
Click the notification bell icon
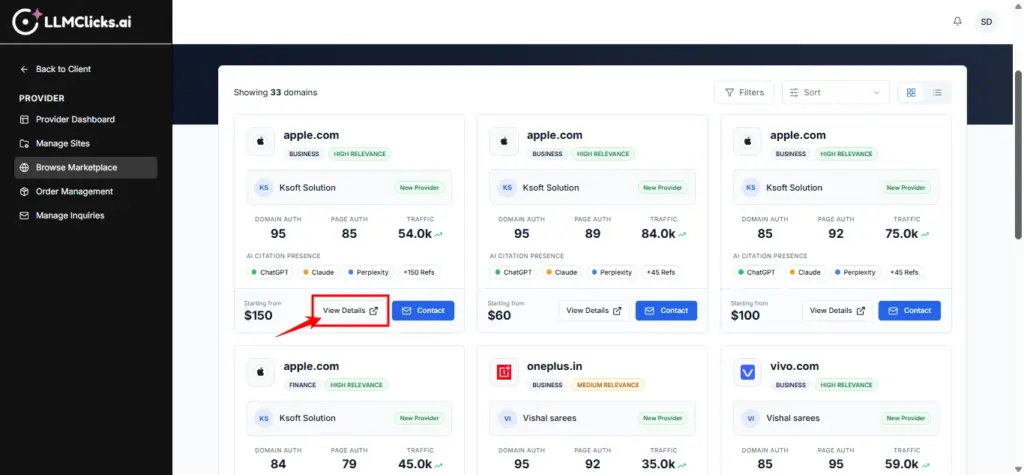[x=957, y=21]
